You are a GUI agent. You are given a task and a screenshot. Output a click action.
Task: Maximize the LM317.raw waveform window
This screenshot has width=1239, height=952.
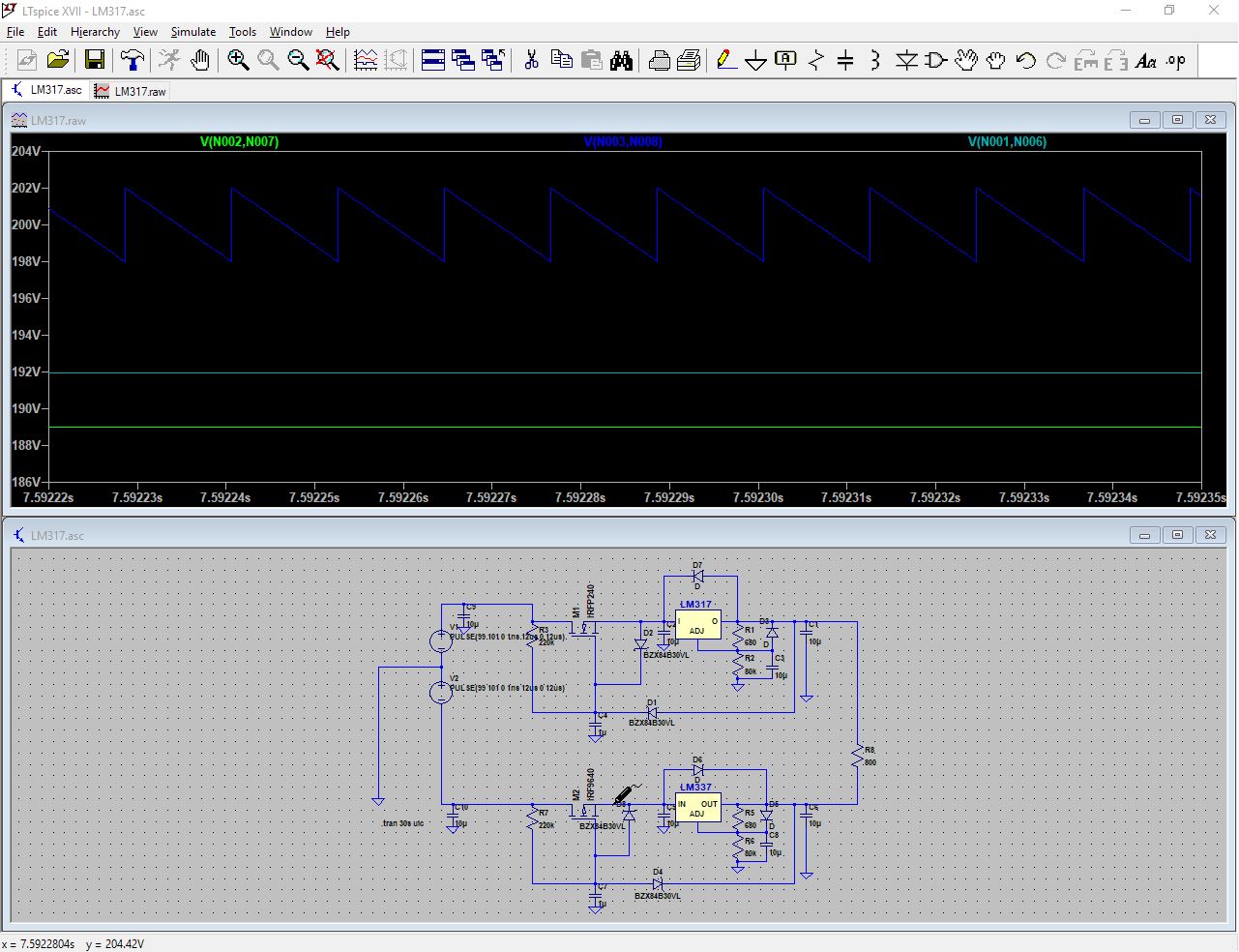(1177, 120)
